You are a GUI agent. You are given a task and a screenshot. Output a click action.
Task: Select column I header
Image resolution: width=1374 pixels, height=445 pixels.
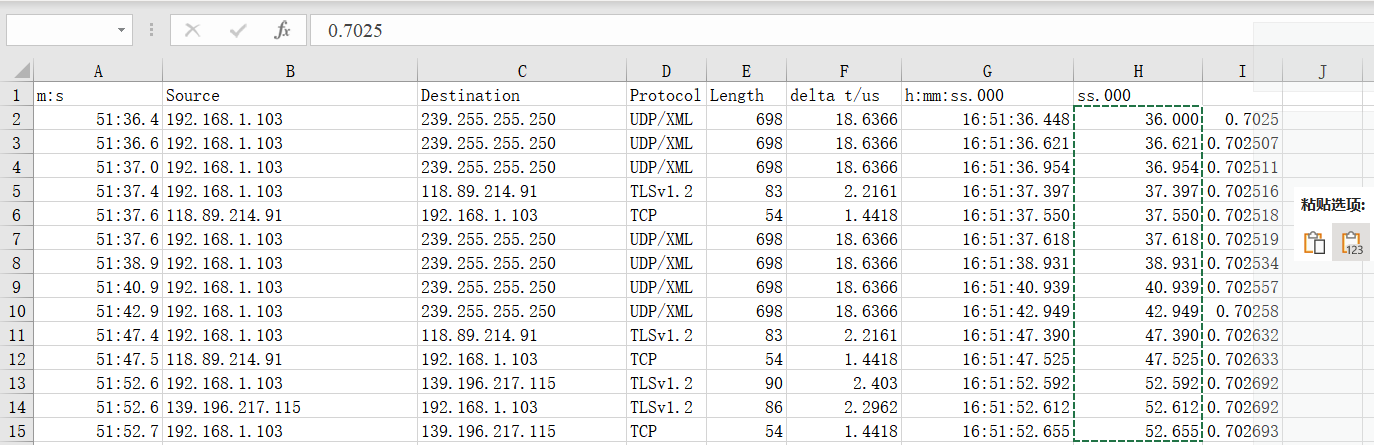[1242, 71]
